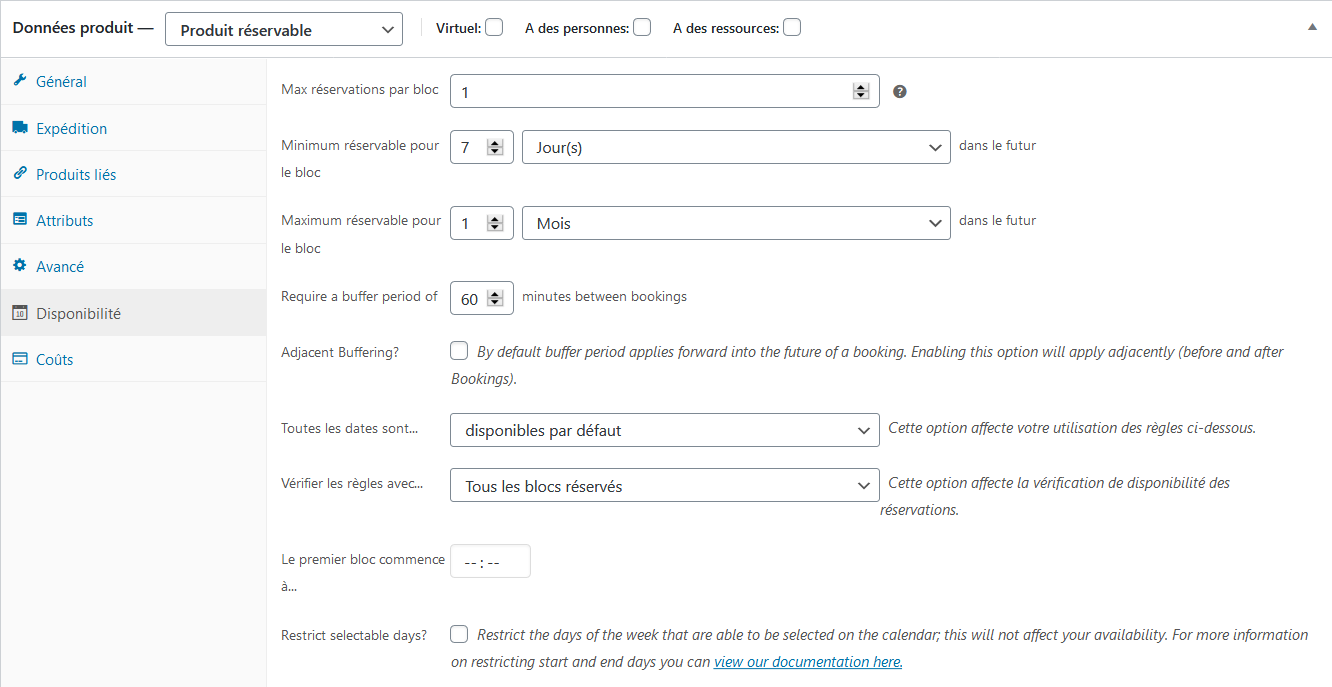Enable the Virtuel checkbox
Screen dimensions: 1332x687
pos(494,28)
